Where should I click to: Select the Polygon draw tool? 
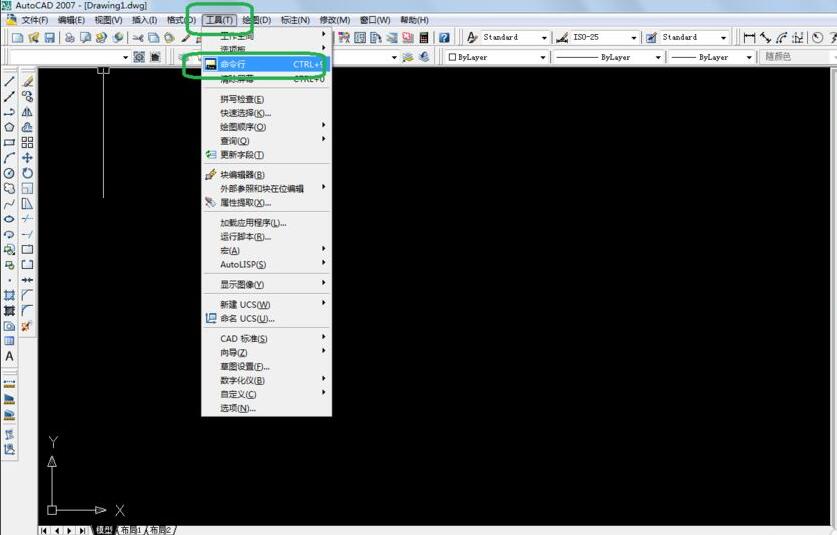click(9, 127)
